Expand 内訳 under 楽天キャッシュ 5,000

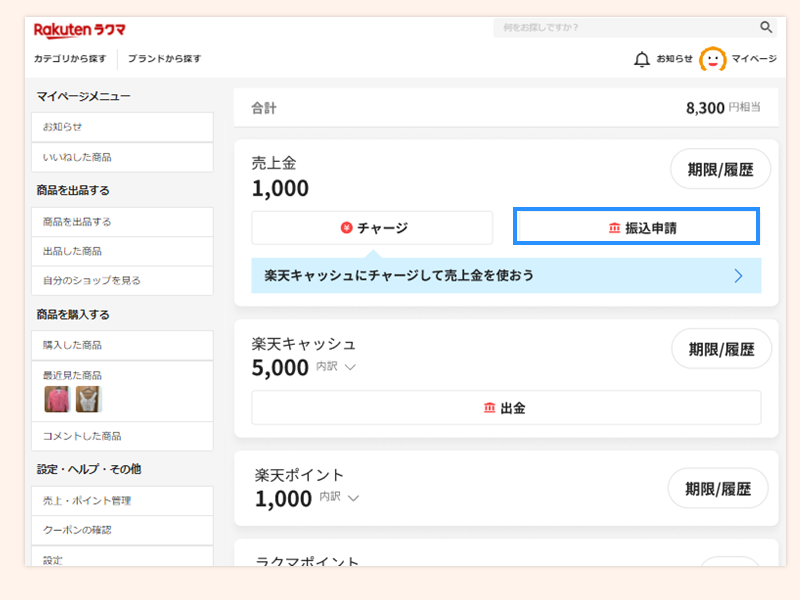pyautogui.click(x=336, y=367)
